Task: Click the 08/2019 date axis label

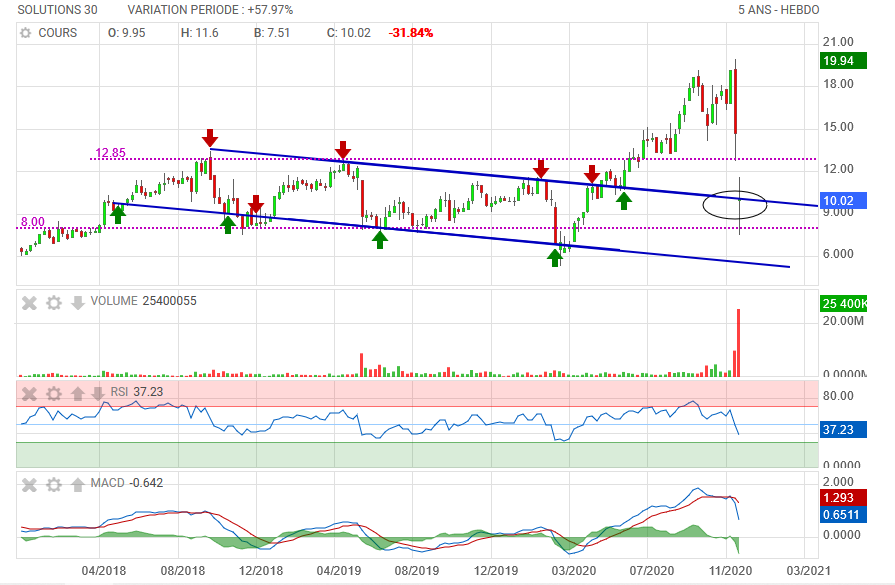Action: 417,570
